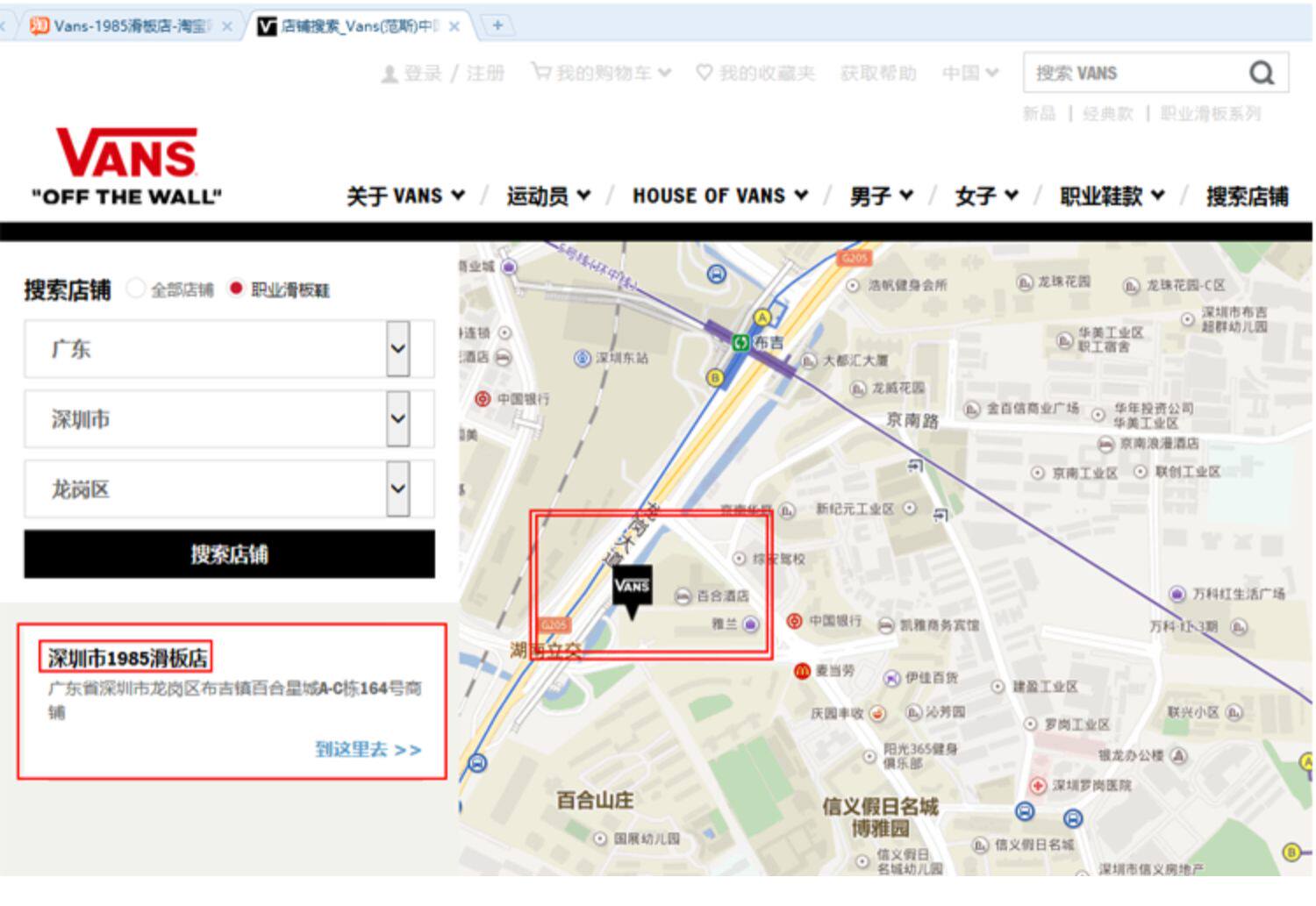The width and height of the screenshot is (1316, 906).
Task: Click the search magnifier icon
Action: point(1261,73)
